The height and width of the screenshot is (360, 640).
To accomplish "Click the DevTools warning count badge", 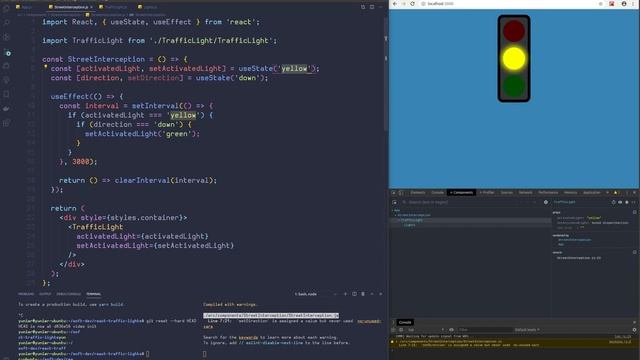I will 616,193.
